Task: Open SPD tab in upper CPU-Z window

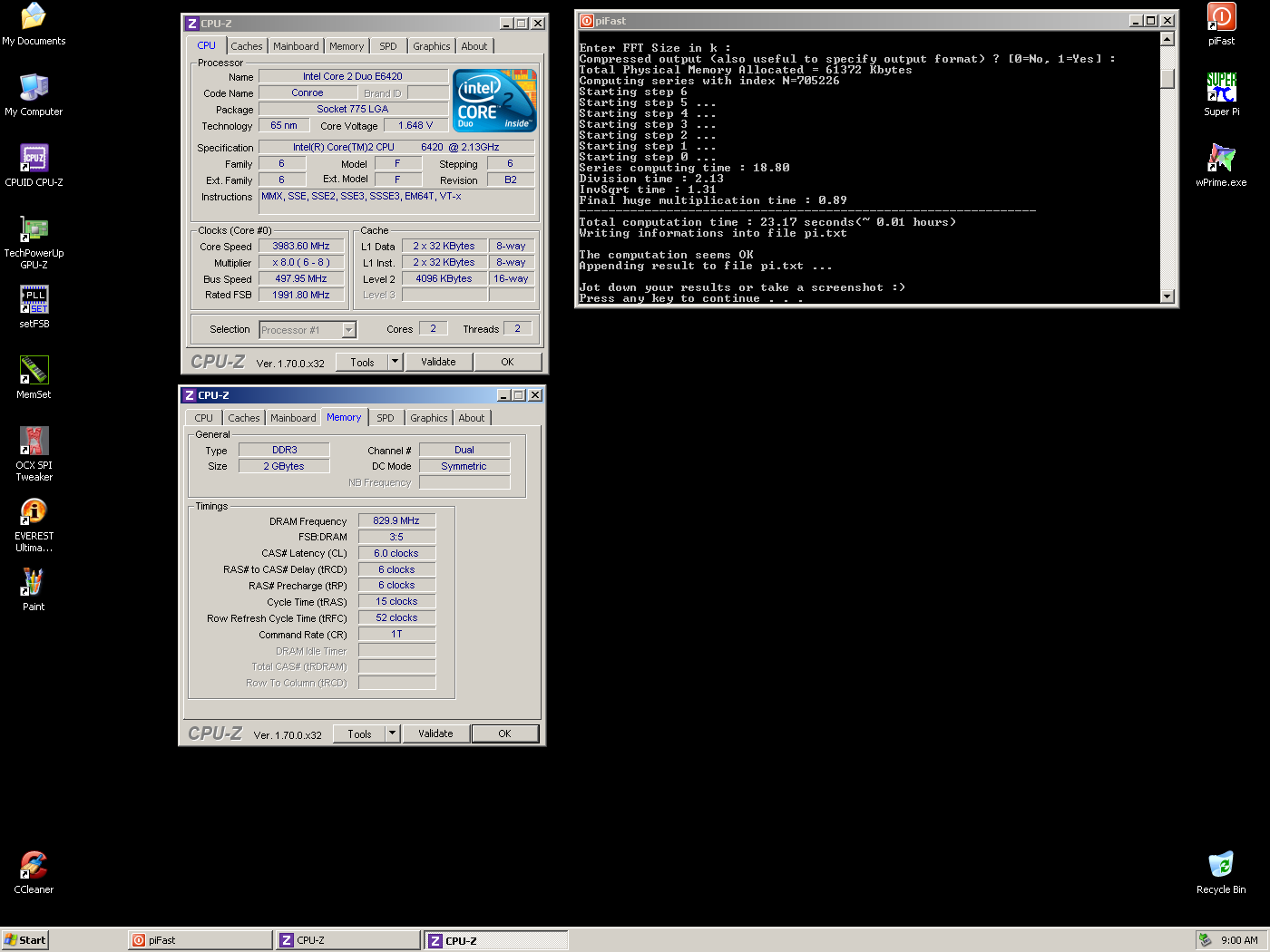Action: point(388,46)
